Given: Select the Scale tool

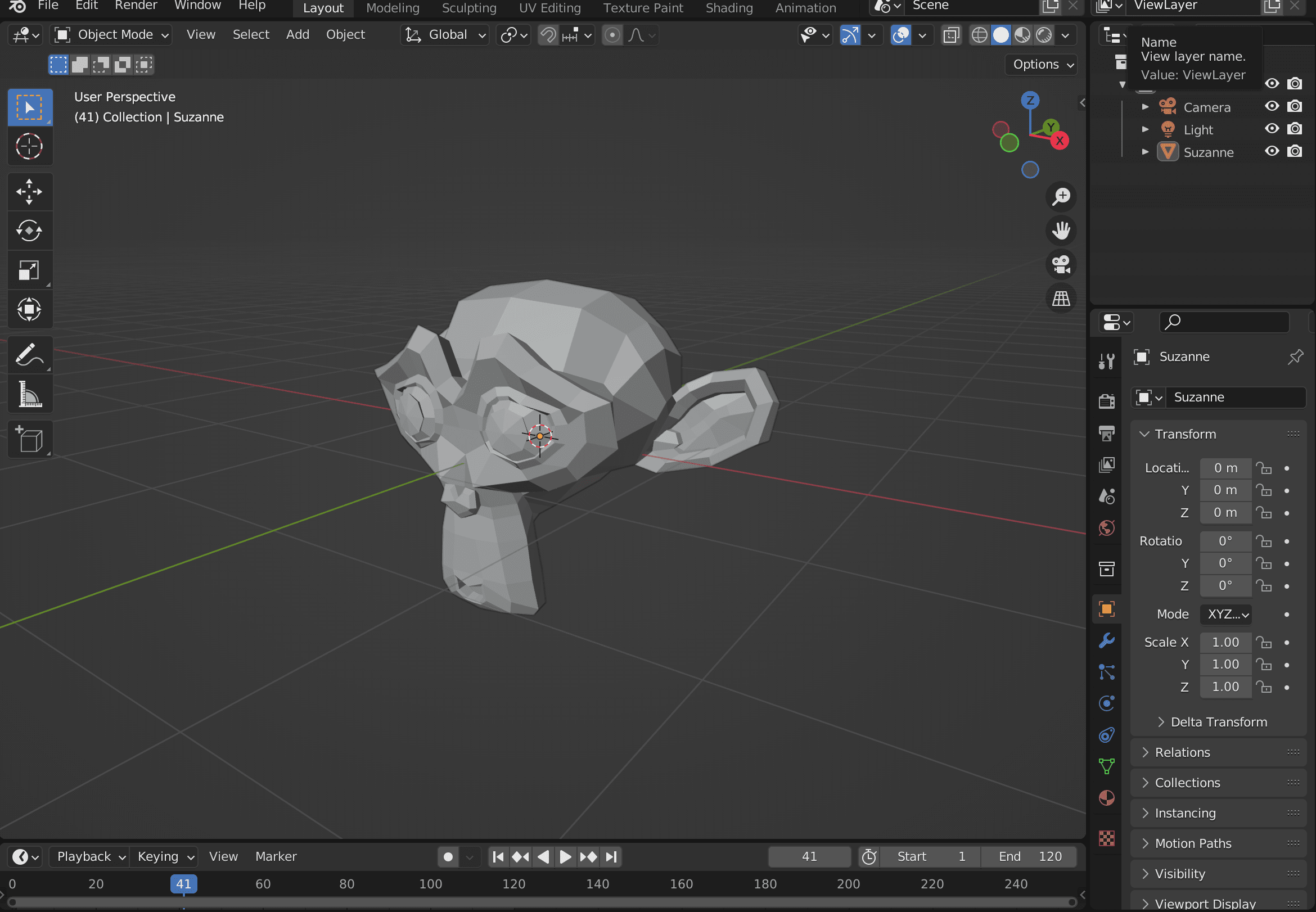Looking at the screenshot, I should click(x=30, y=270).
